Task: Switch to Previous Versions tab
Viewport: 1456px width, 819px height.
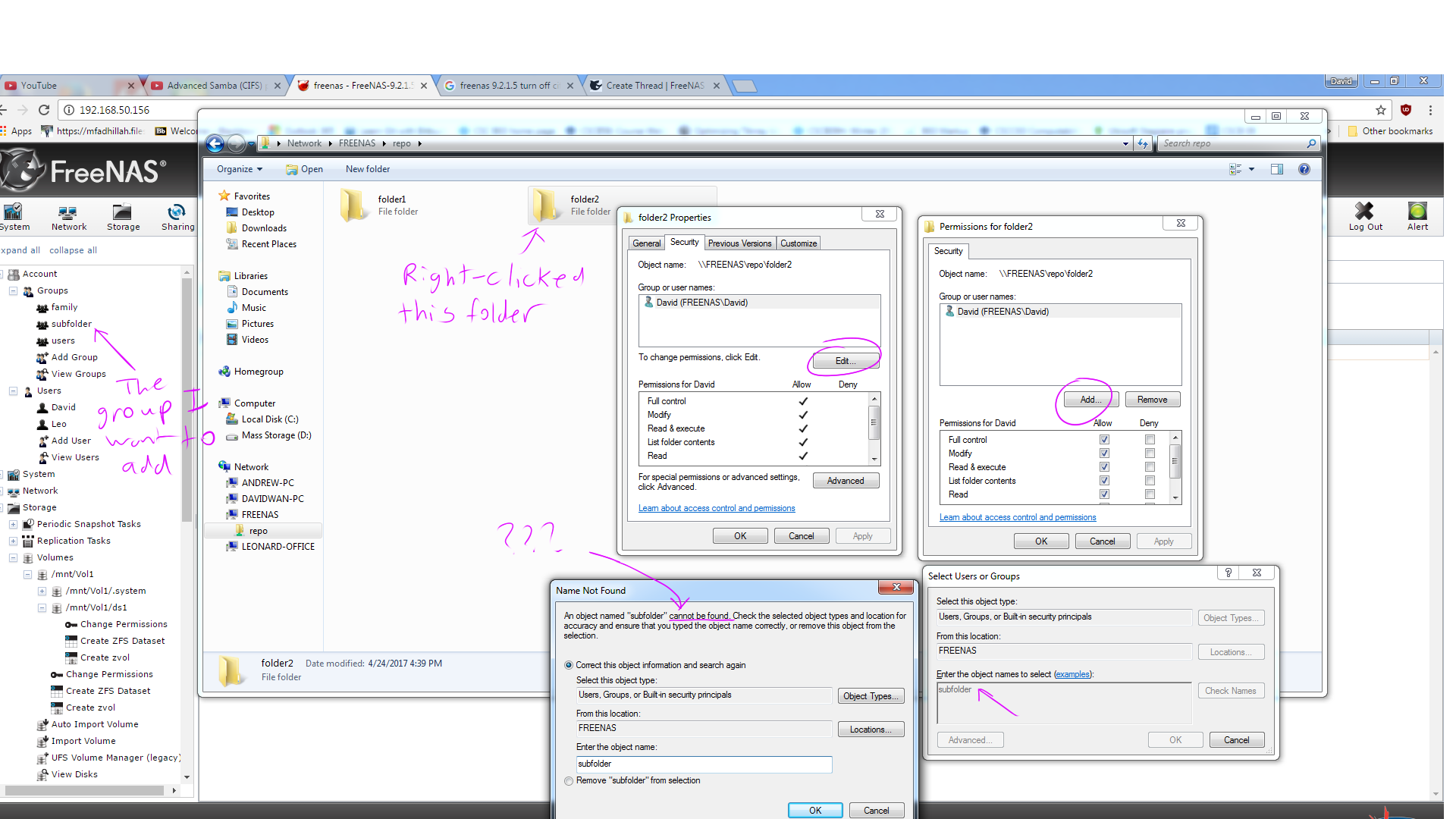Action: pos(739,243)
